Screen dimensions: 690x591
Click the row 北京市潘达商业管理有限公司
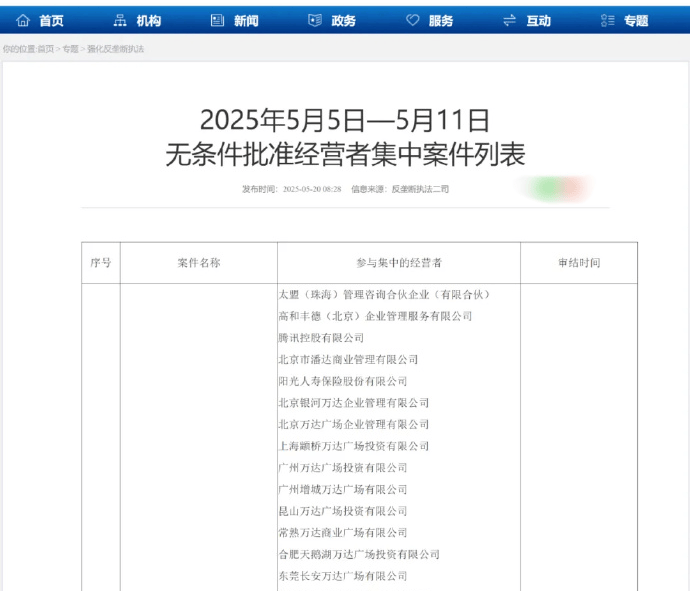point(348,359)
